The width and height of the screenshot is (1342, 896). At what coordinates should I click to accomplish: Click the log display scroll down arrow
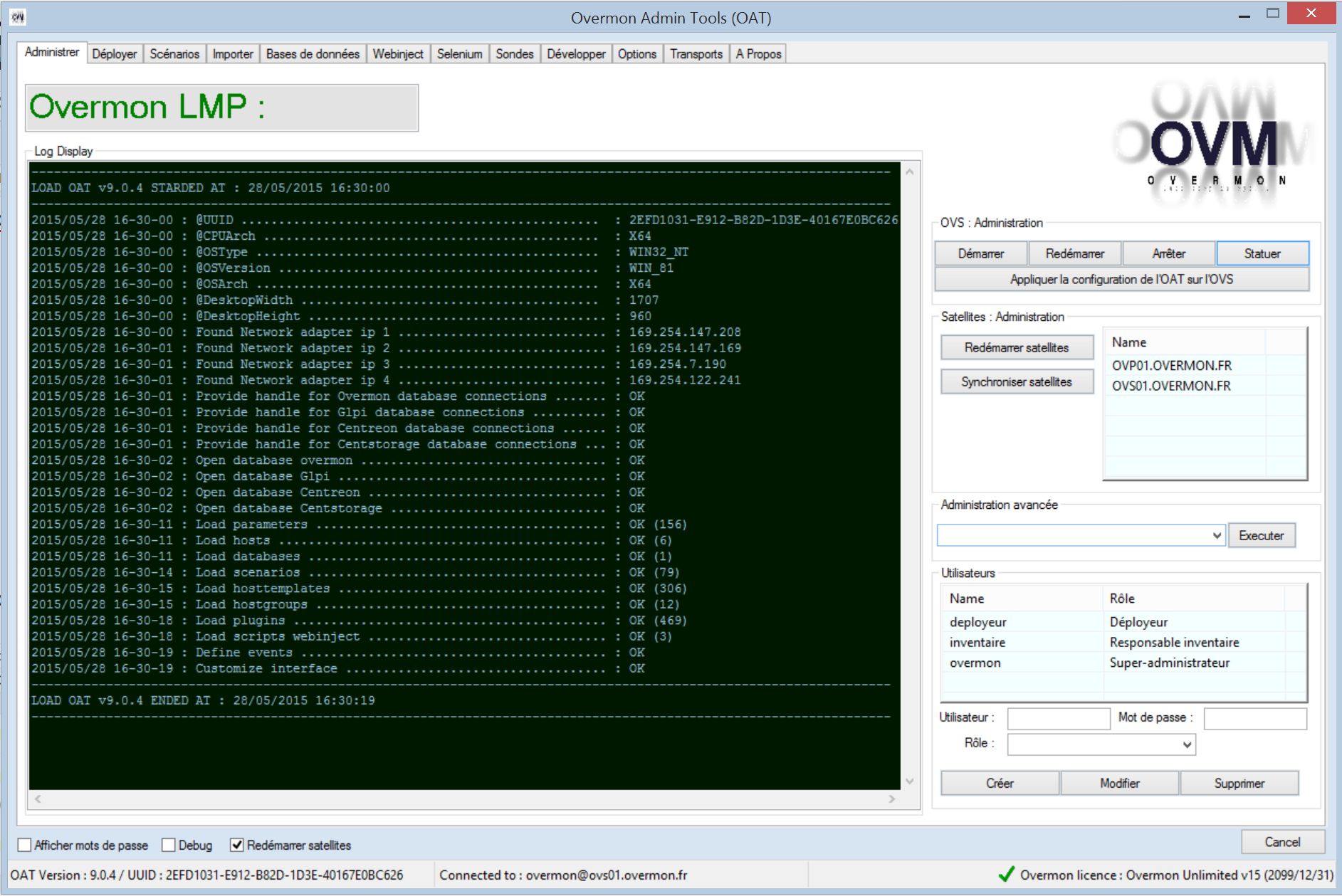[x=909, y=781]
